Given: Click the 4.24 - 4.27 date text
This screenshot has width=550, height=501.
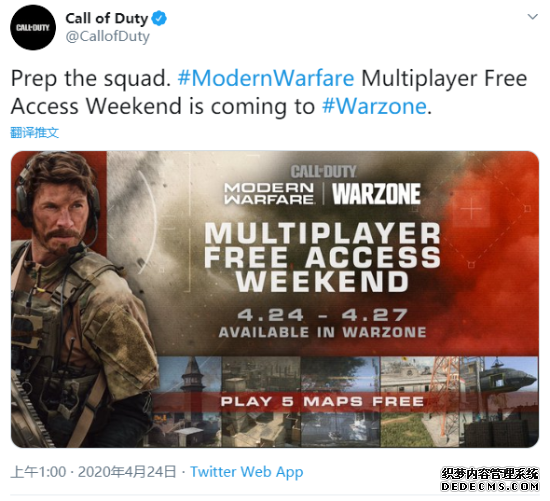Looking at the screenshot, I should coord(322,315).
